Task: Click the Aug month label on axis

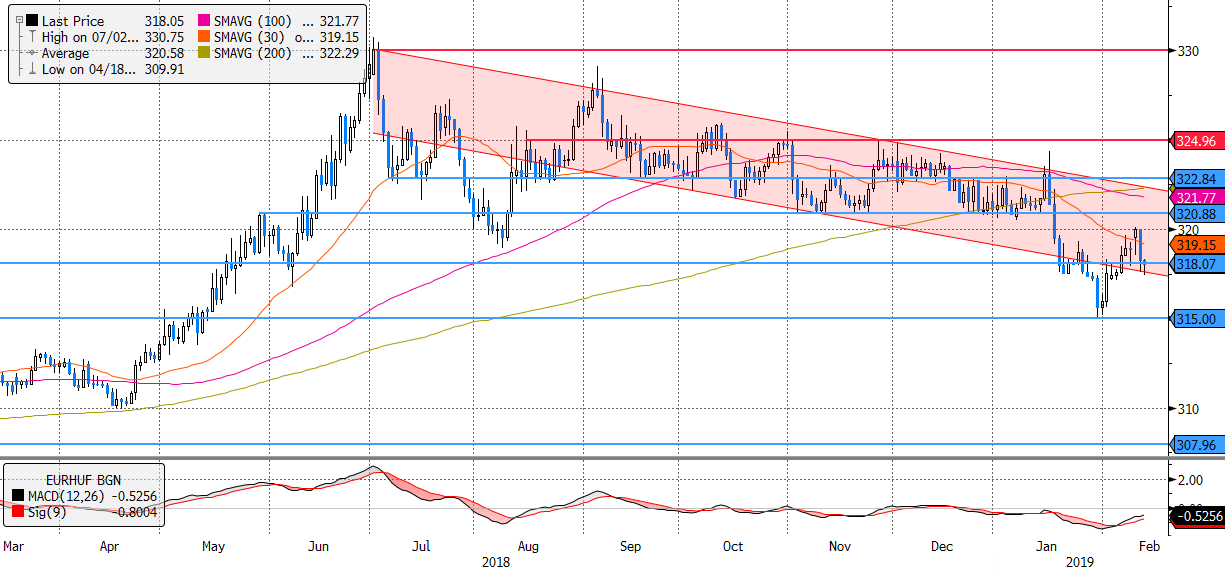Action: 529,547
